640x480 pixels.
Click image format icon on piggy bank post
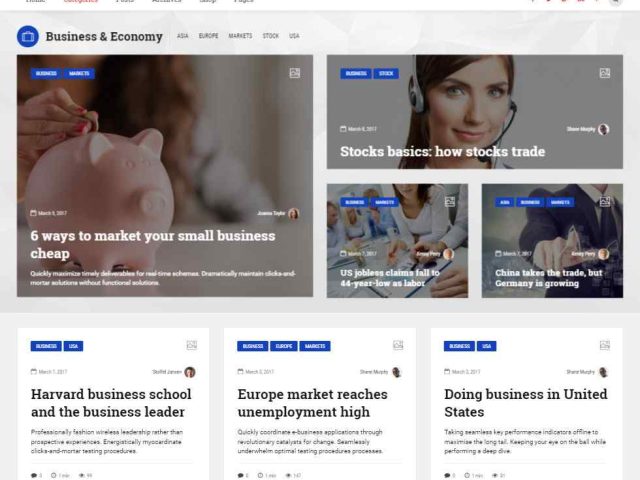tap(295, 73)
